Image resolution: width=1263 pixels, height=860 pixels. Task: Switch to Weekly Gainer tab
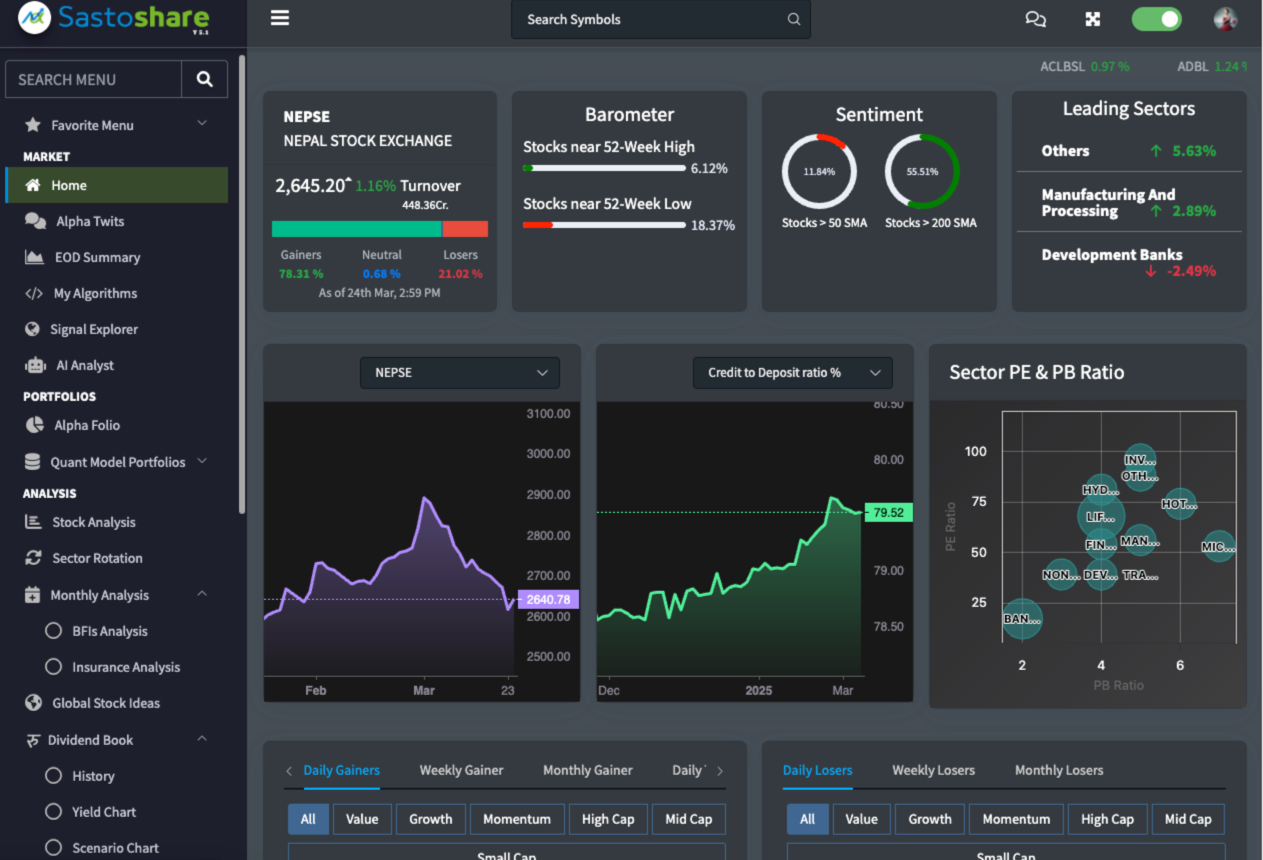coord(461,770)
